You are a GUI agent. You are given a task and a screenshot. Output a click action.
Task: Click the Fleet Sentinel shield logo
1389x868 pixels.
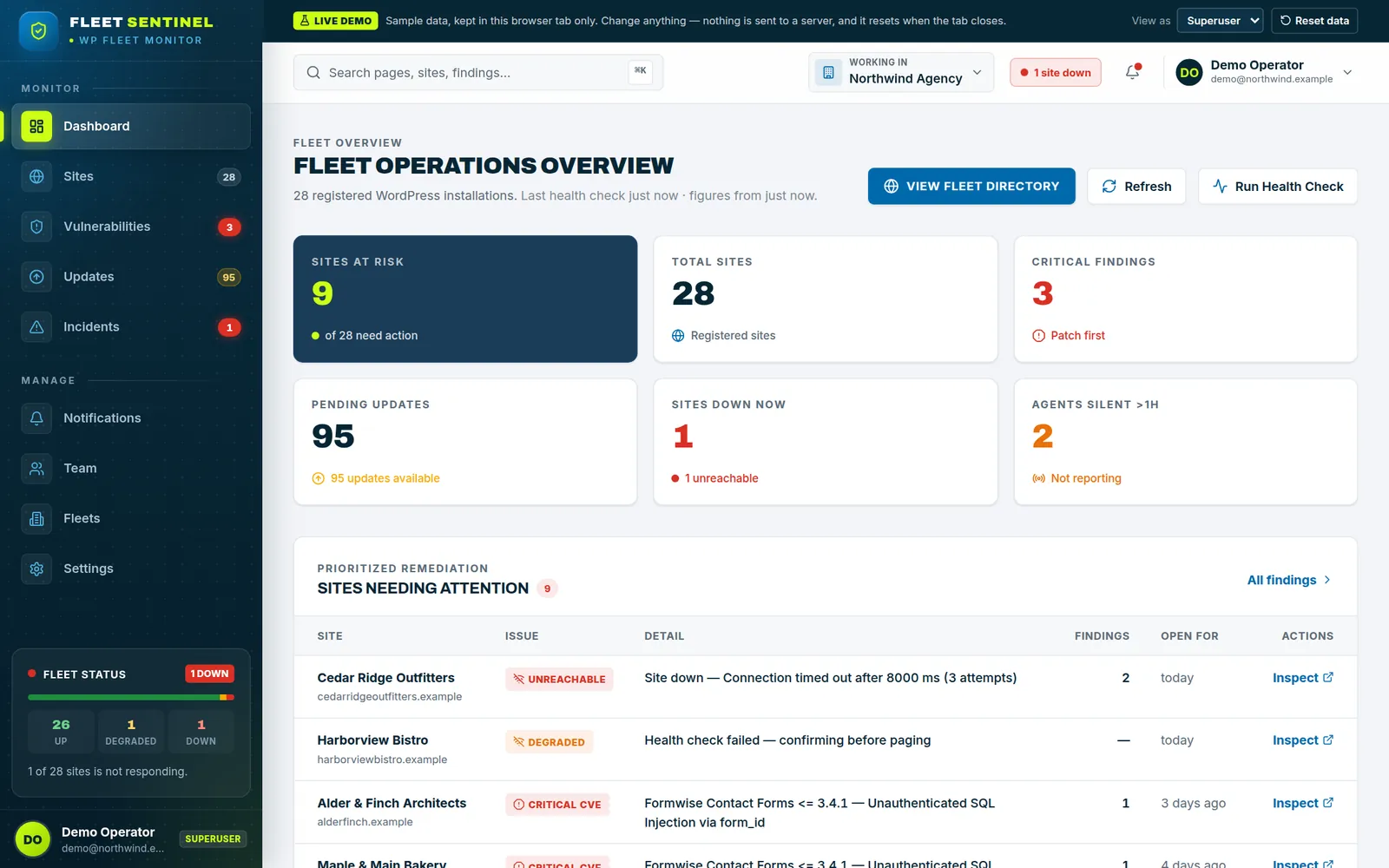(x=38, y=31)
